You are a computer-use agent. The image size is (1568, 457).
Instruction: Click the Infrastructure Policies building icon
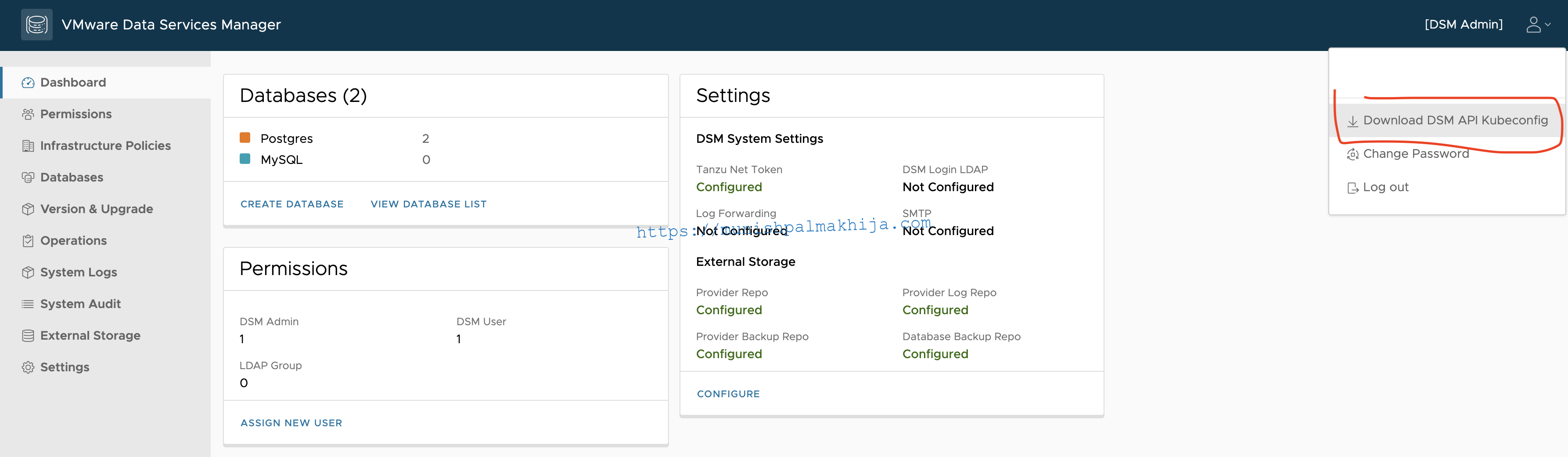28,146
